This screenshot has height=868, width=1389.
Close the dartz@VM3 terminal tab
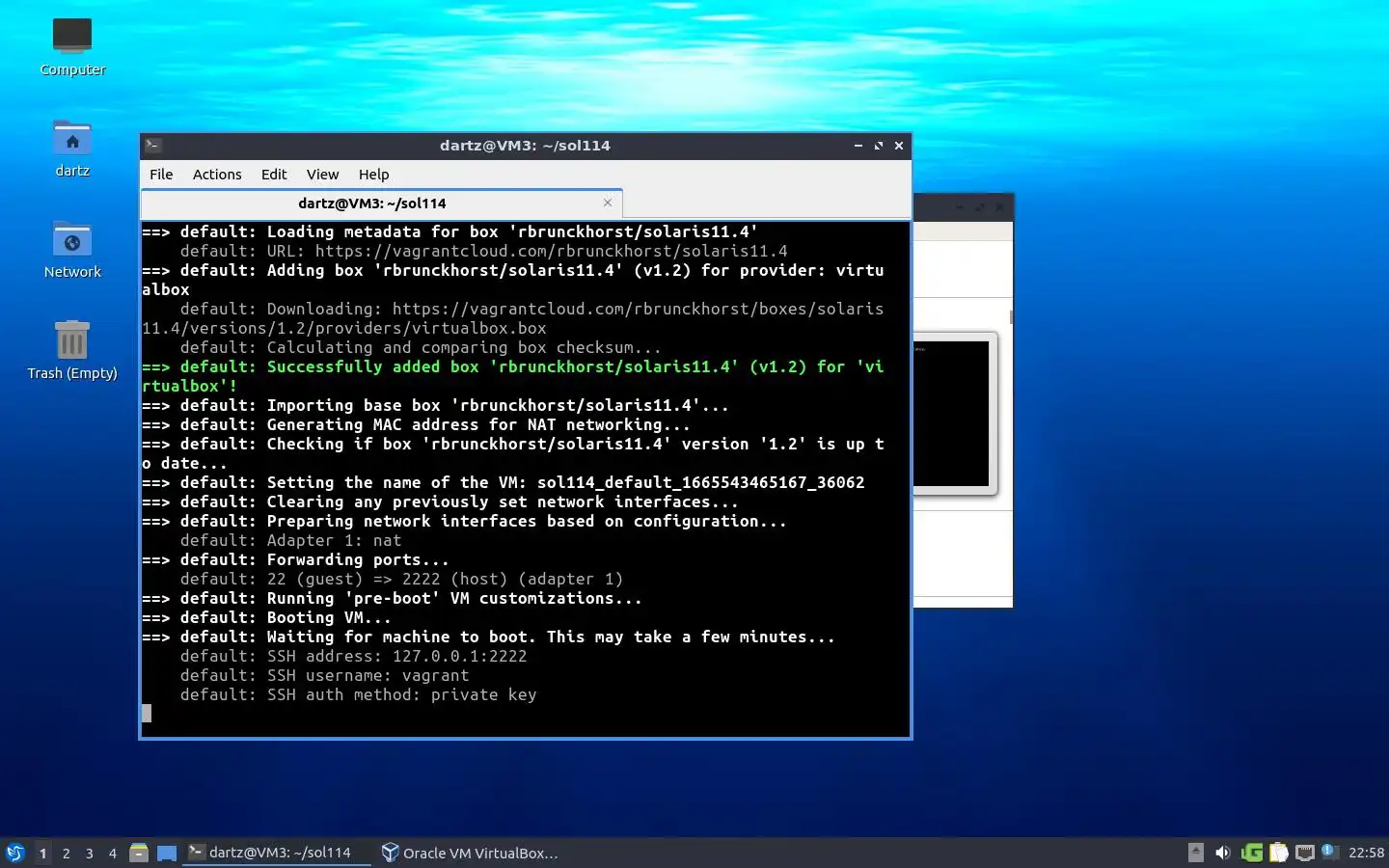608,203
